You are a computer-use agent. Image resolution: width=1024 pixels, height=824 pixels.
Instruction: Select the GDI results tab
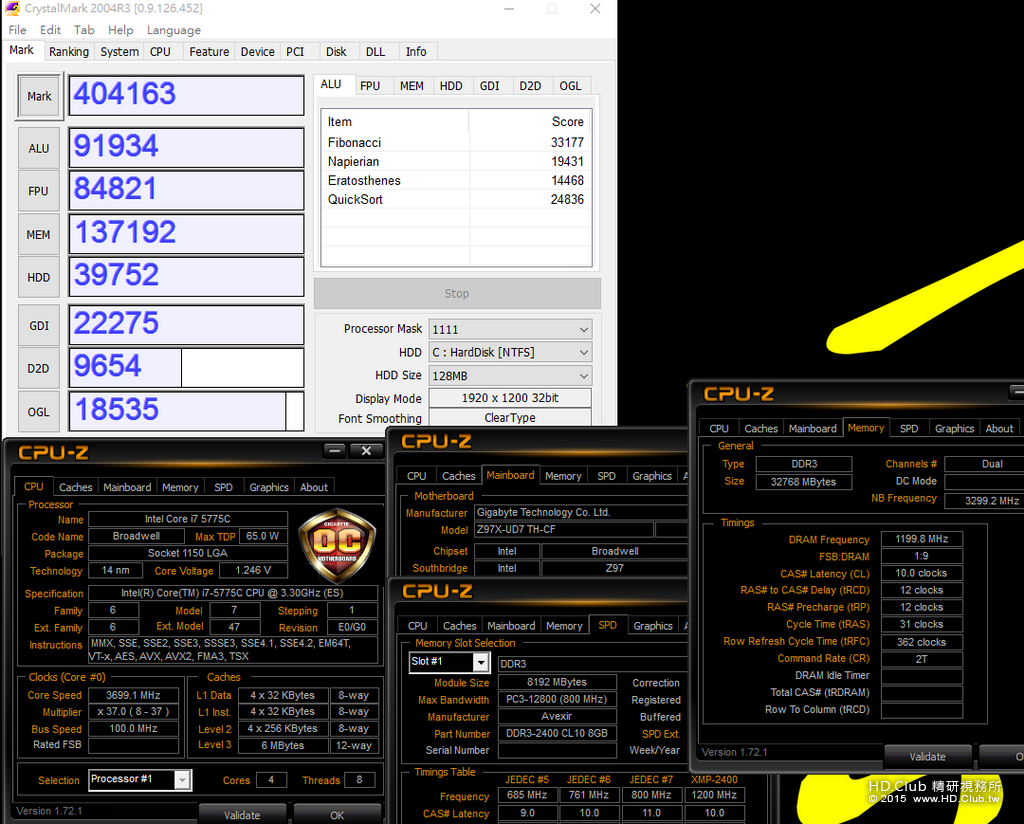pyautogui.click(x=490, y=86)
